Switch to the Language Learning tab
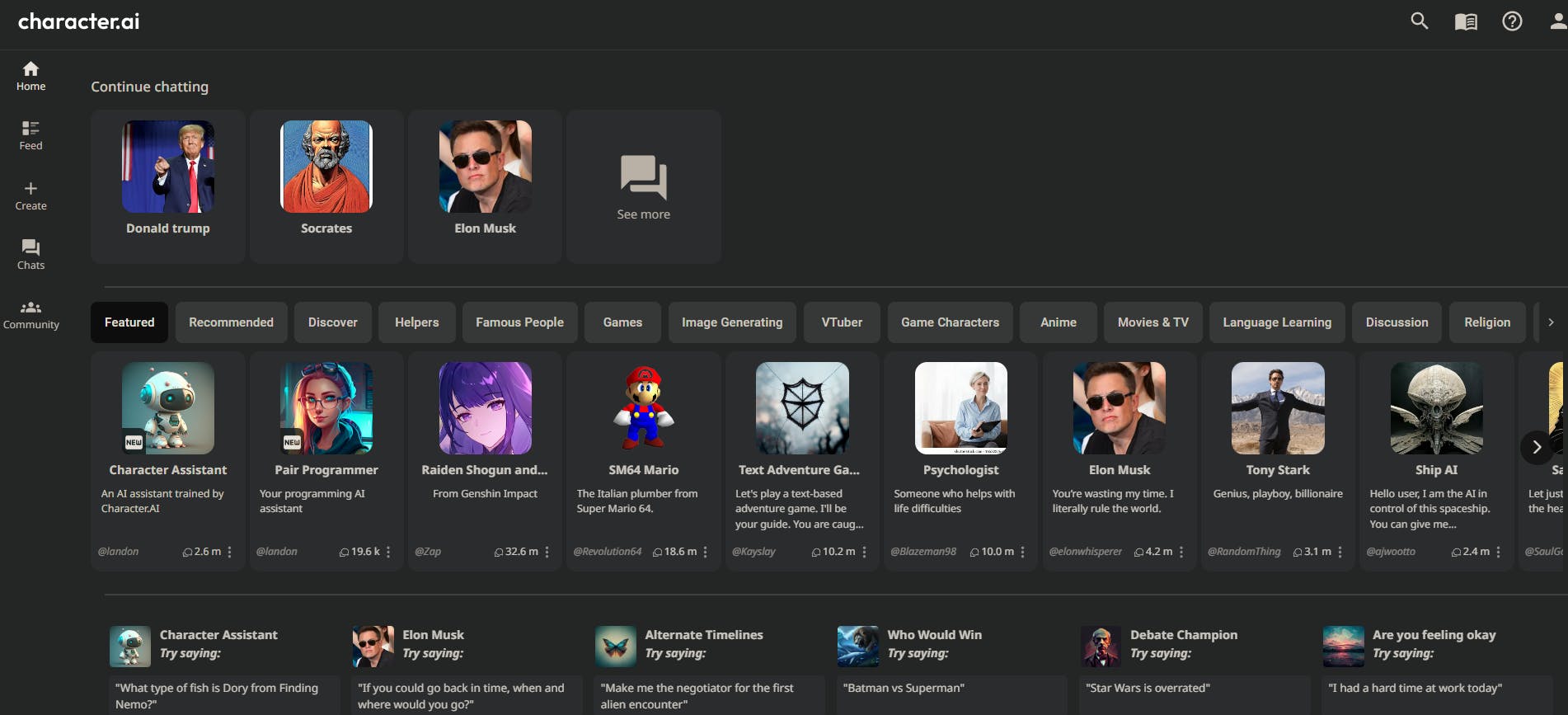 (1277, 322)
